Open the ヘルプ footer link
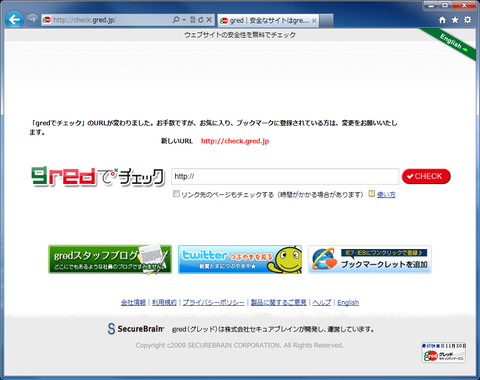The height and width of the screenshot is (380, 480). click(322, 302)
